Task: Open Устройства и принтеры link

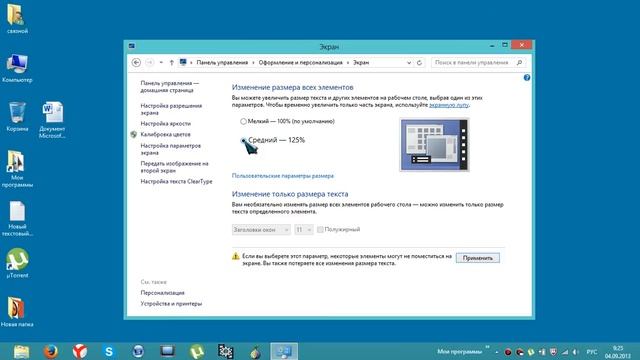Action: [171, 304]
